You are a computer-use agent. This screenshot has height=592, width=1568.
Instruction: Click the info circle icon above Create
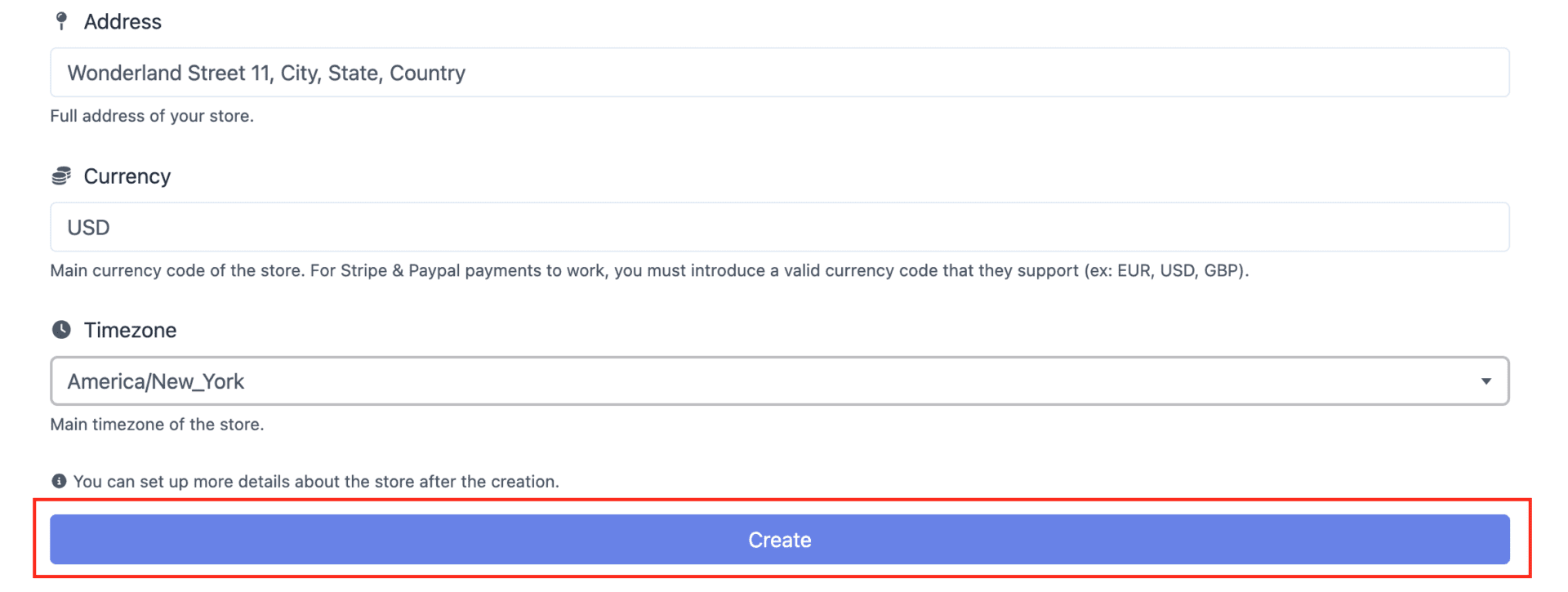pos(59,481)
